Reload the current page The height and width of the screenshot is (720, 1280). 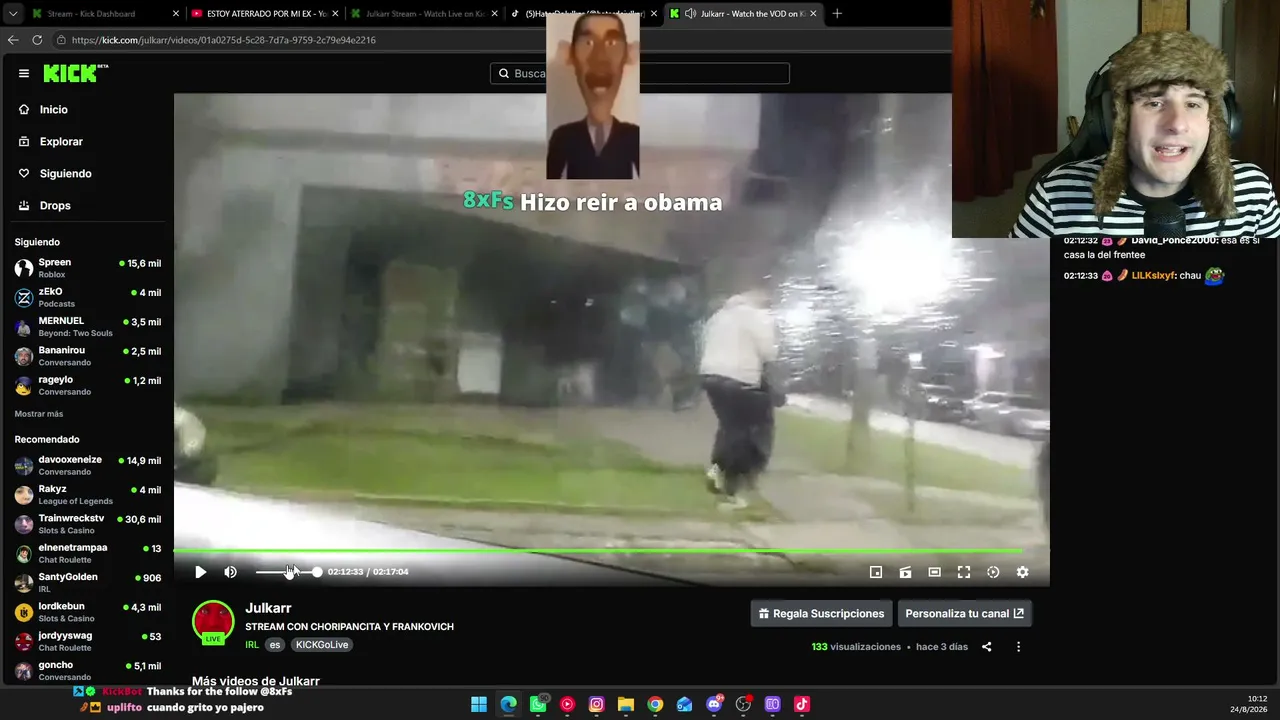pos(37,40)
